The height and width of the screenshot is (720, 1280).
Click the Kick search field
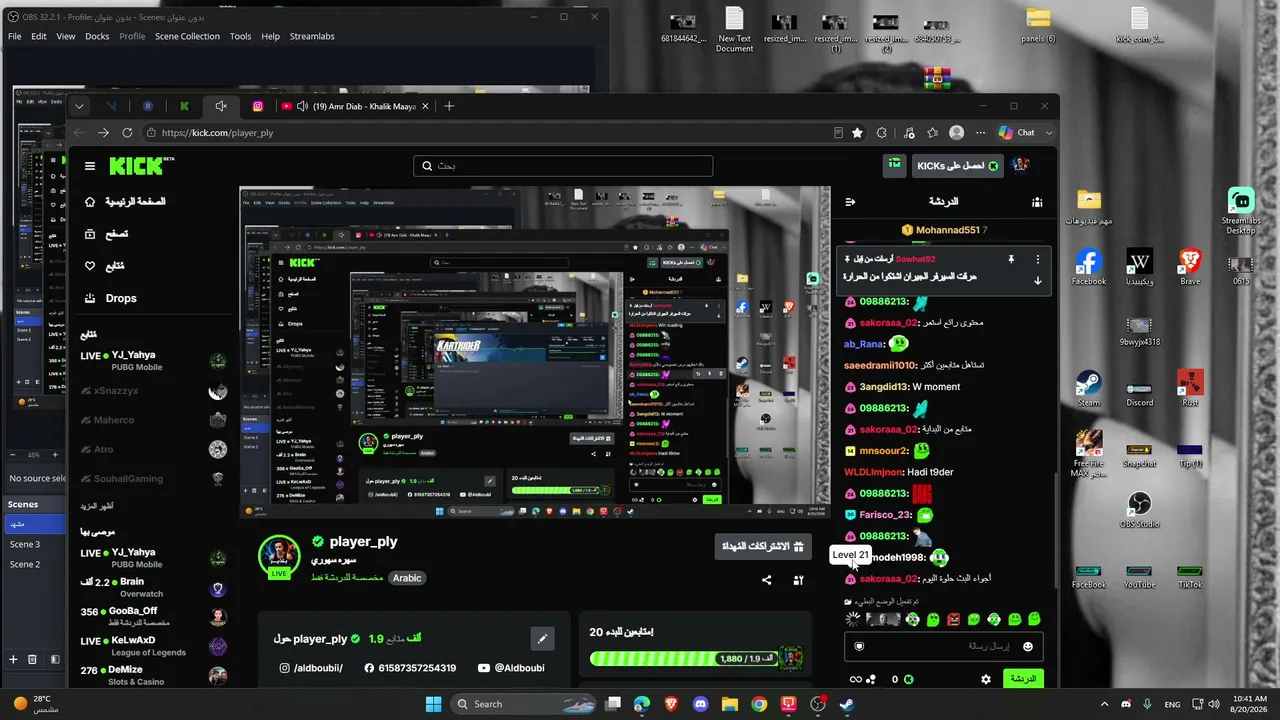[563, 166]
